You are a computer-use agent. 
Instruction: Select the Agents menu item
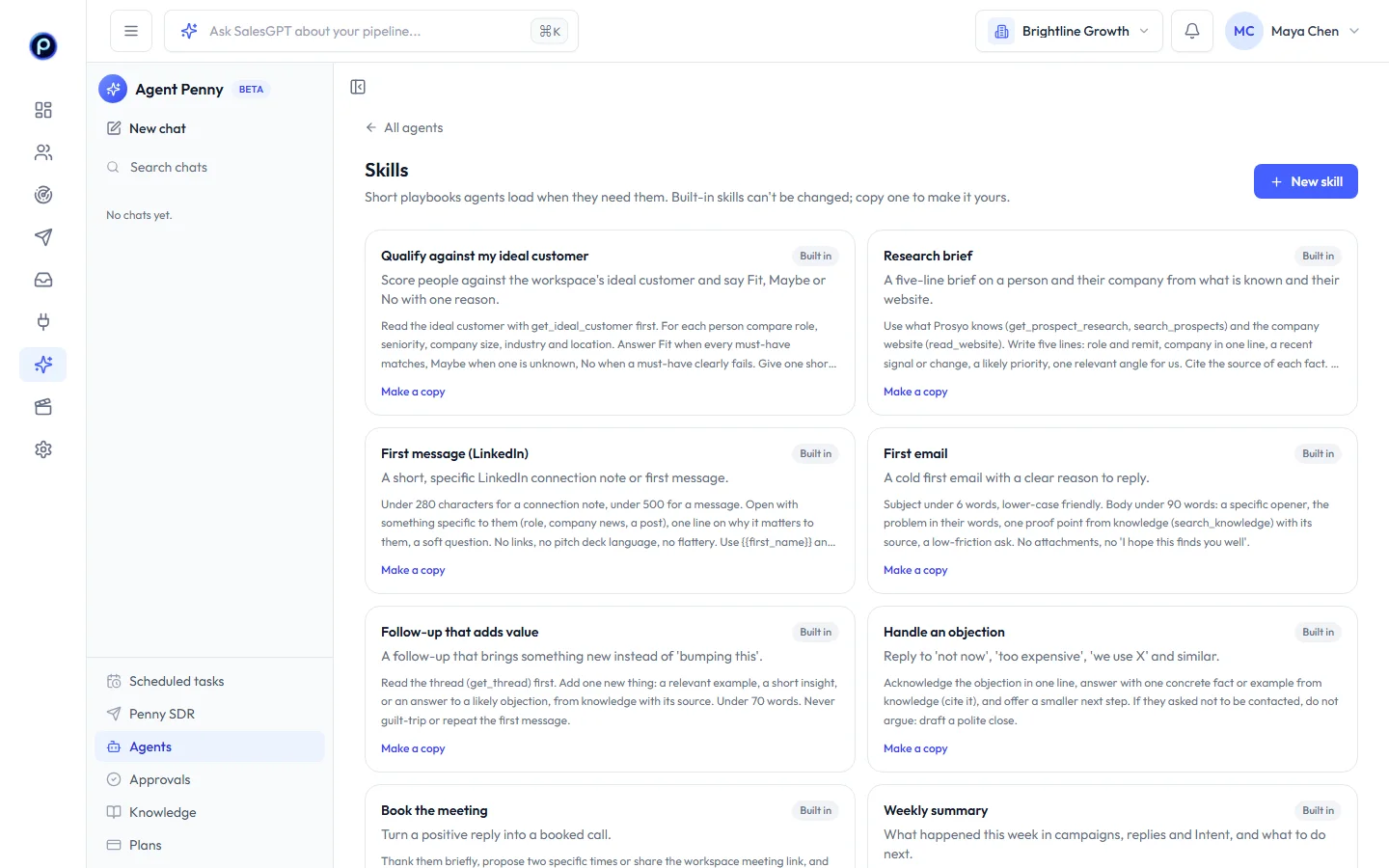209,746
